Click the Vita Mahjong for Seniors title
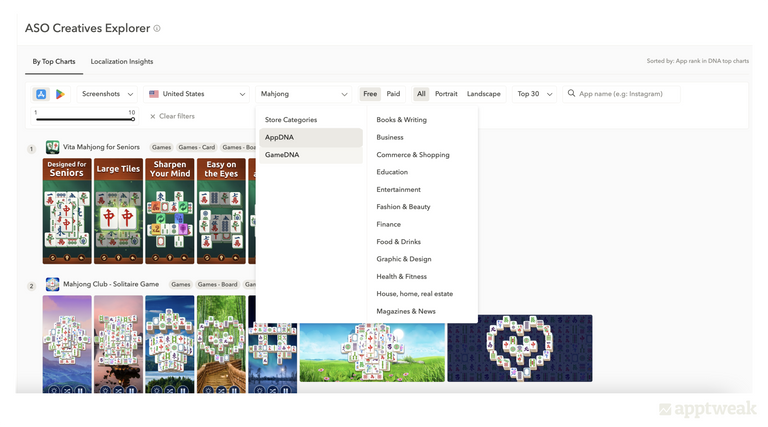This screenshot has width=768, height=427. [101, 147]
